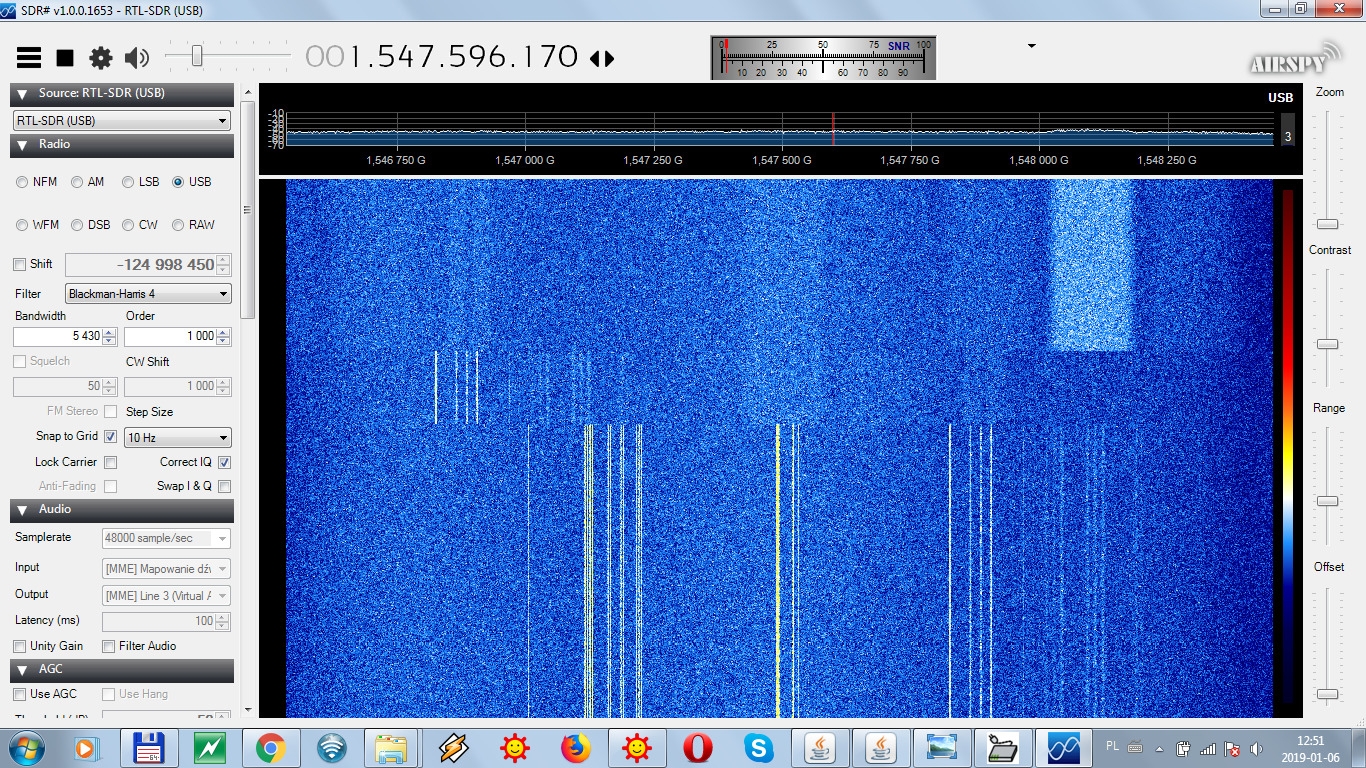1366x768 pixels.
Task: Click the volume slider at top
Action: [x=228, y=57]
